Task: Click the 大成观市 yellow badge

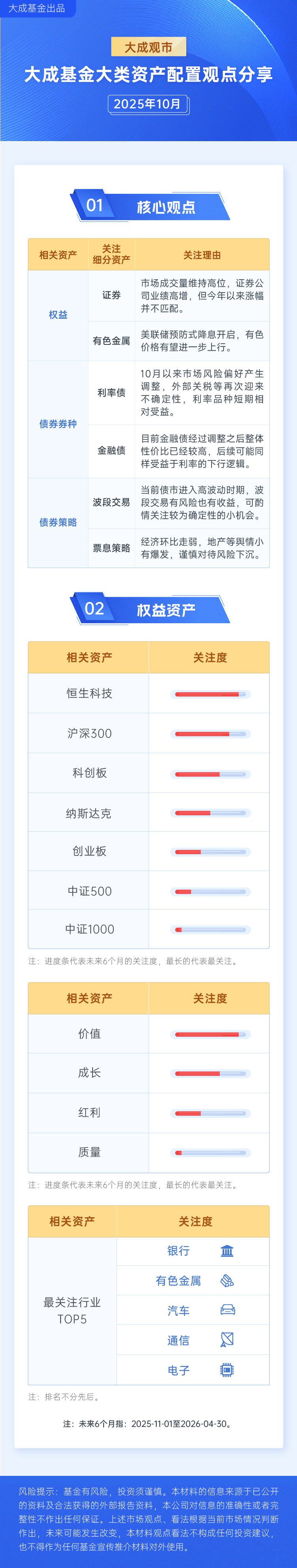Action: 149,47
